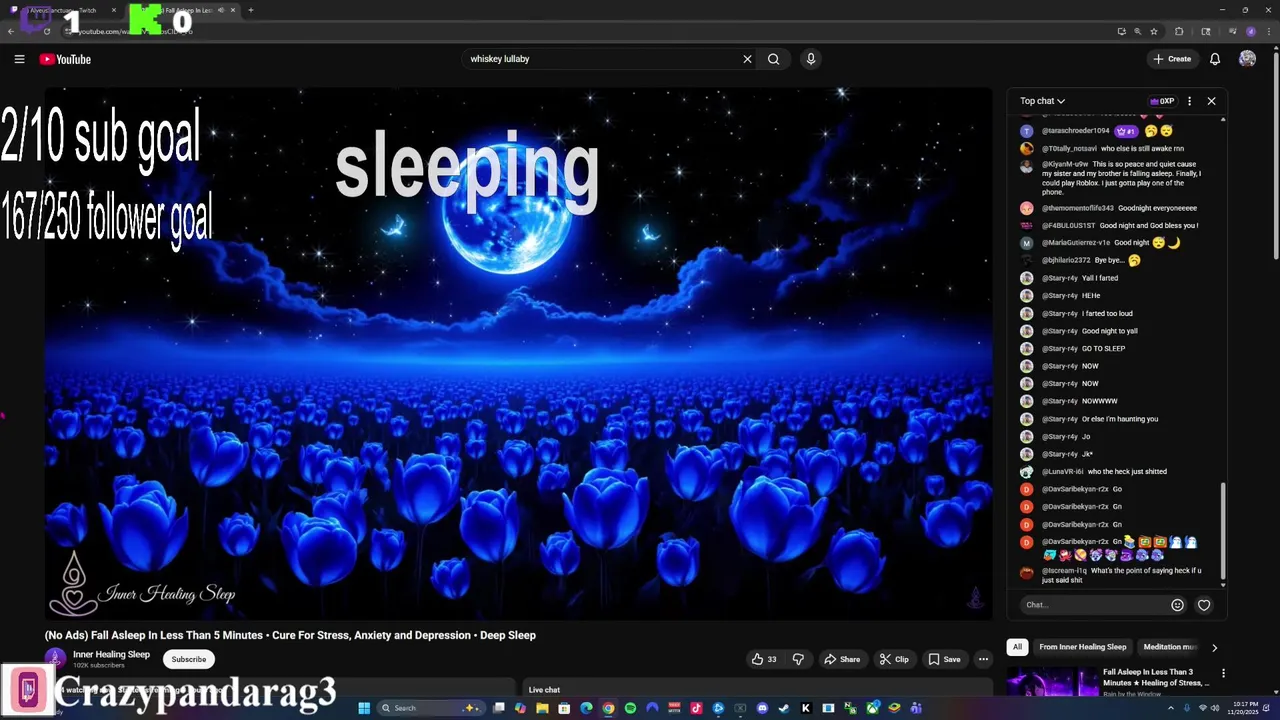Screen dimensions: 1280x720
Task: Reload the page in Chrome
Action: 46,31
